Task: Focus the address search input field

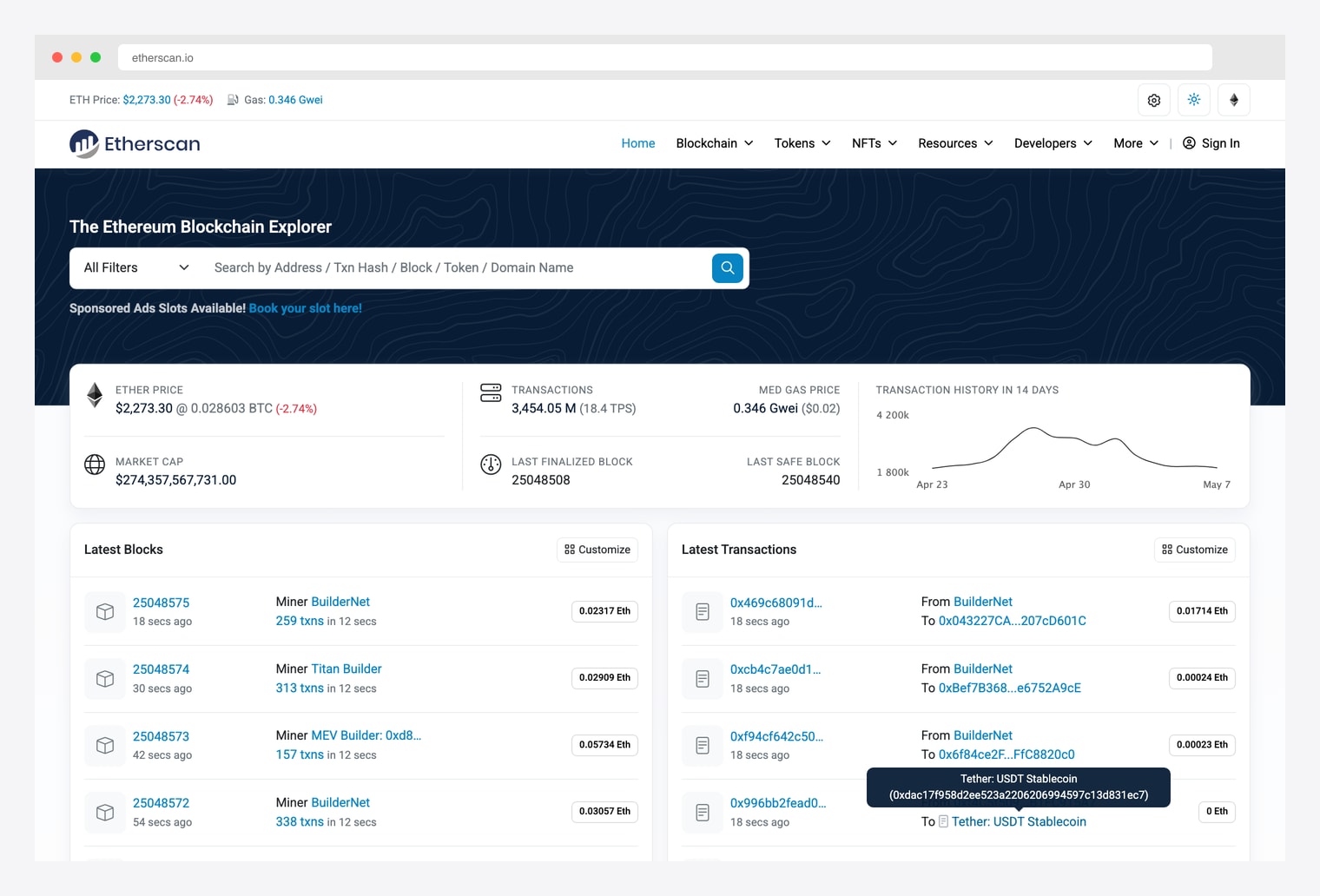Action: click(x=456, y=267)
